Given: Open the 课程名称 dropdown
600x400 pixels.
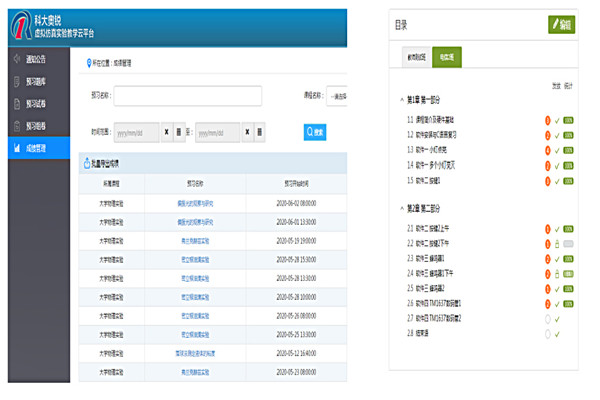Looking at the screenshot, I should 336,96.
